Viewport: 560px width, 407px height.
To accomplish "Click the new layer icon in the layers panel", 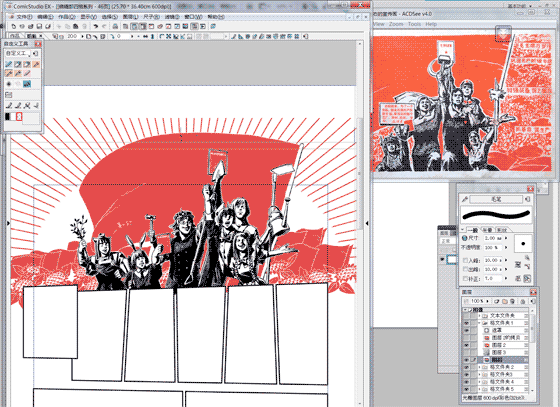I will coord(497,301).
